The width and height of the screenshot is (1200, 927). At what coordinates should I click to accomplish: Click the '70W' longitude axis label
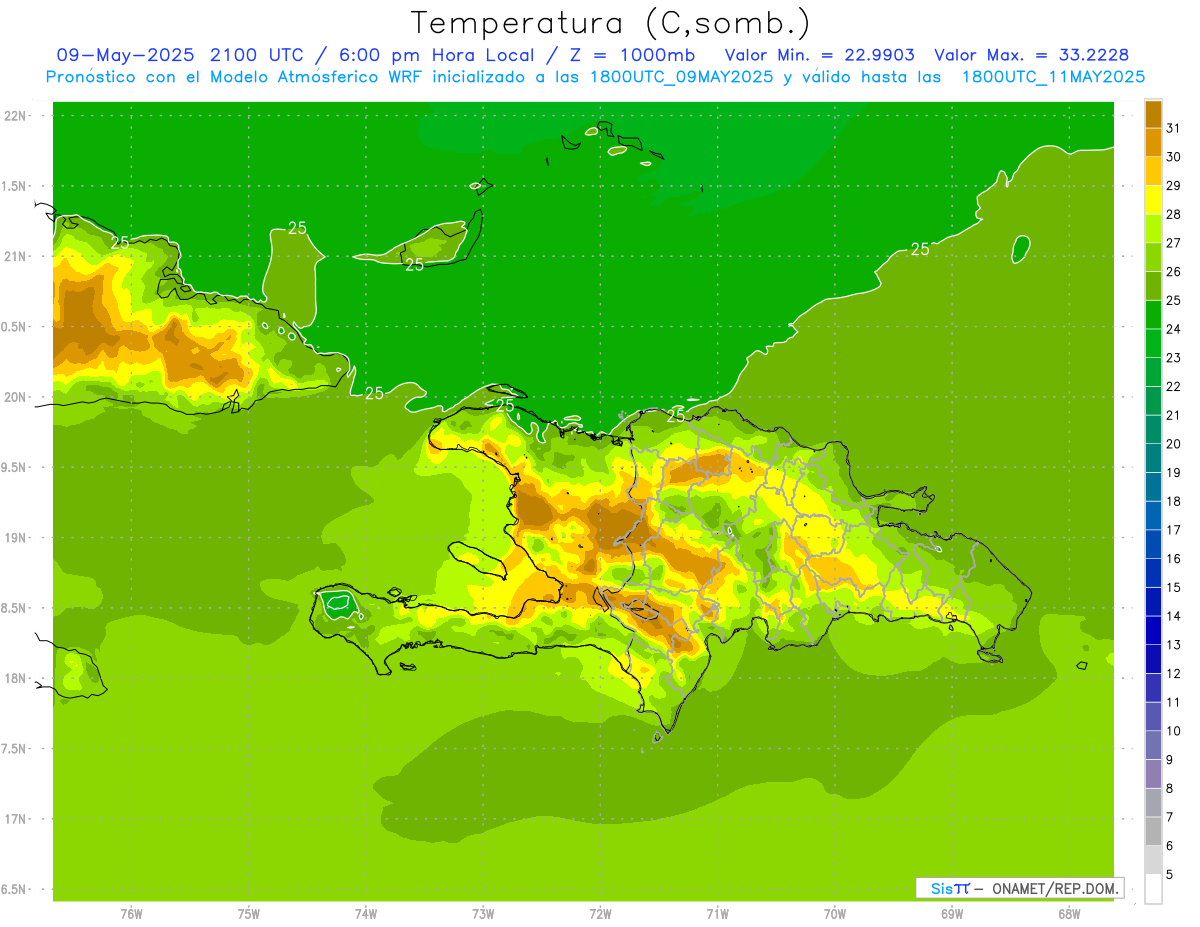click(835, 914)
